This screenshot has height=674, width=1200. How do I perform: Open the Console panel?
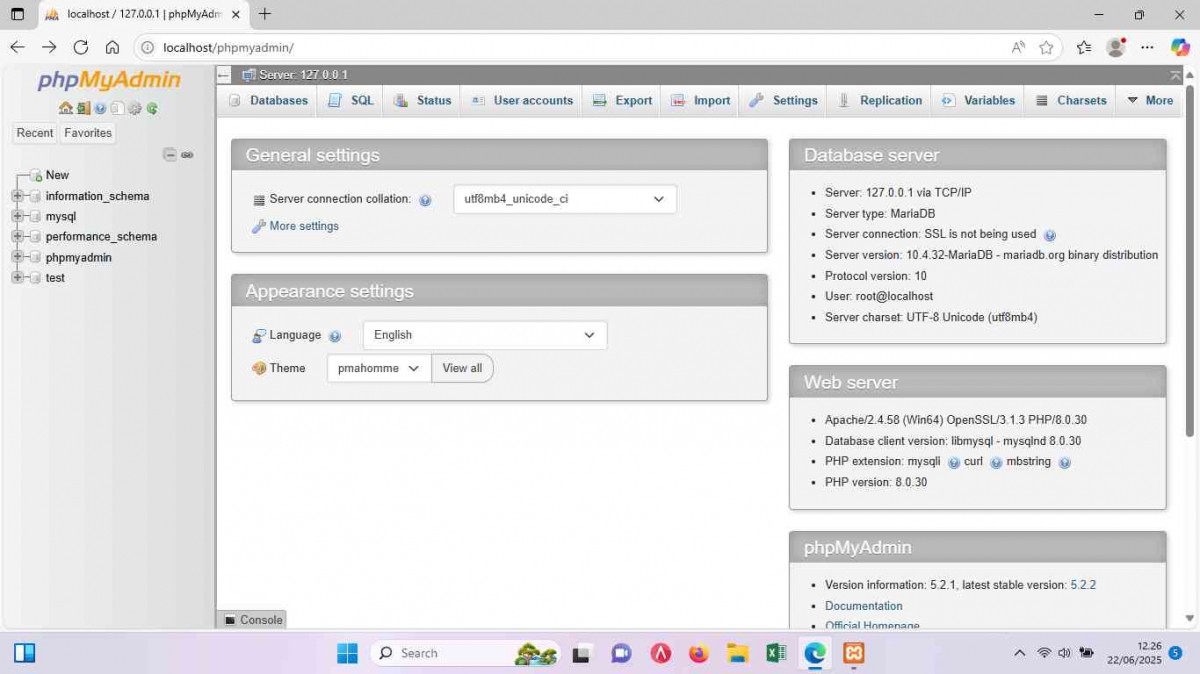click(x=252, y=619)
